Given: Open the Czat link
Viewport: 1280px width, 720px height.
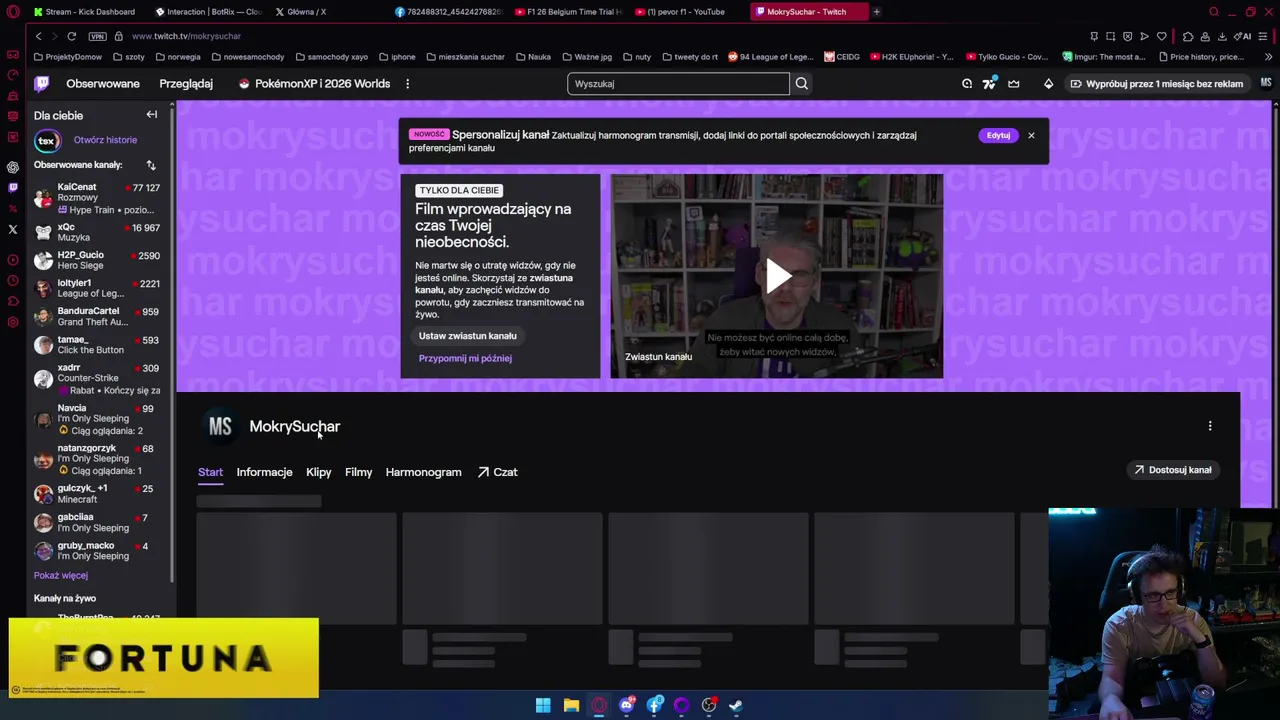Looking at the screenshot, I should click(497, 472).
